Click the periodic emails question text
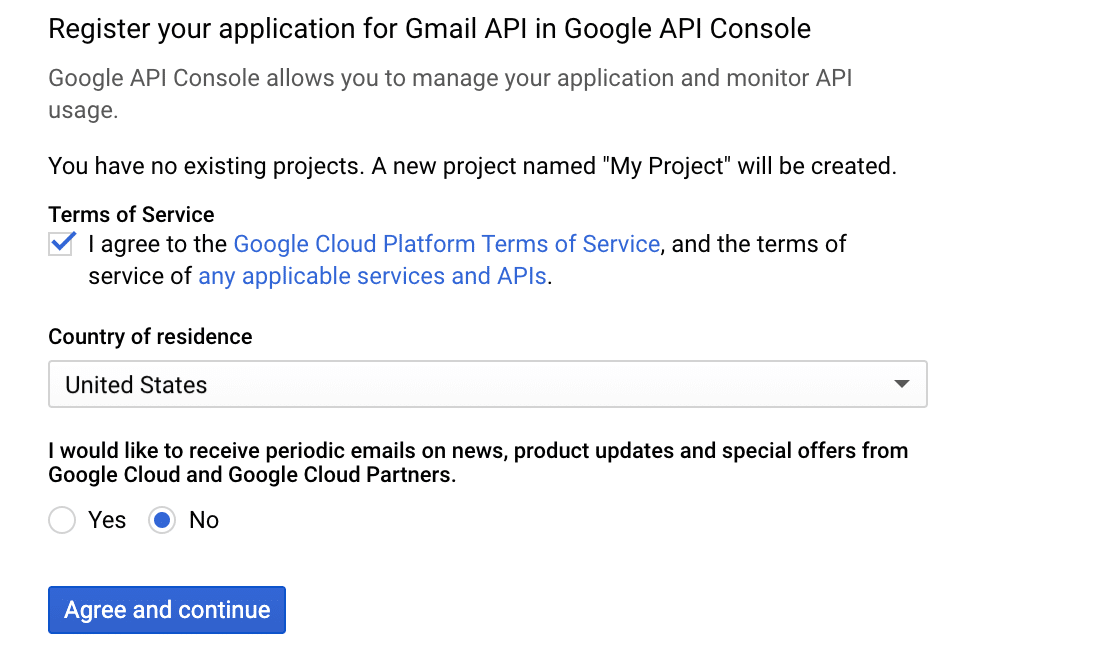 pyautogui.click(x=478, y=463)
